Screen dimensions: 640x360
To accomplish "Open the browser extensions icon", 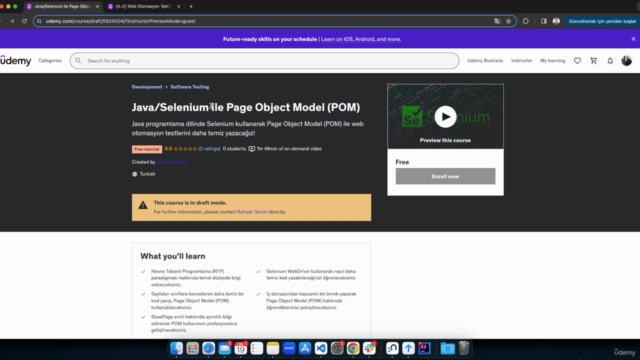I will [526, 21].
